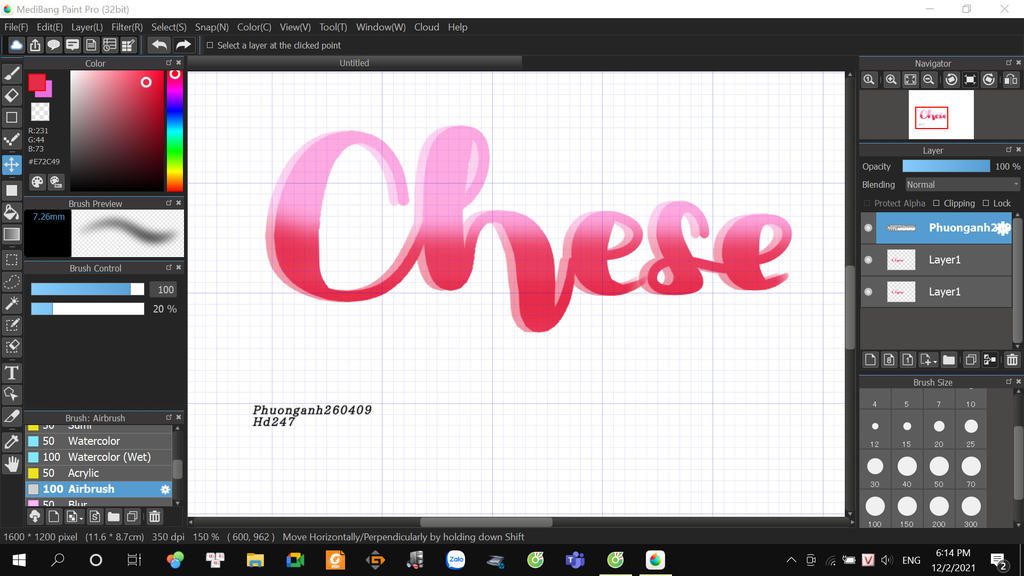The image size is (1024, 576).
Task: Open Airbrush settings gear
Action: (165, 489)
